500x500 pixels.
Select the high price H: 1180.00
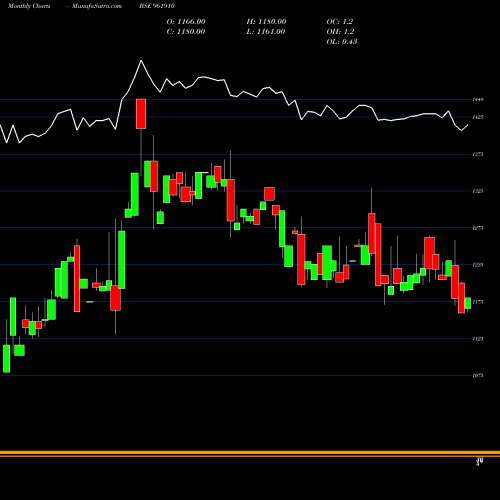(x=266, y=22)
